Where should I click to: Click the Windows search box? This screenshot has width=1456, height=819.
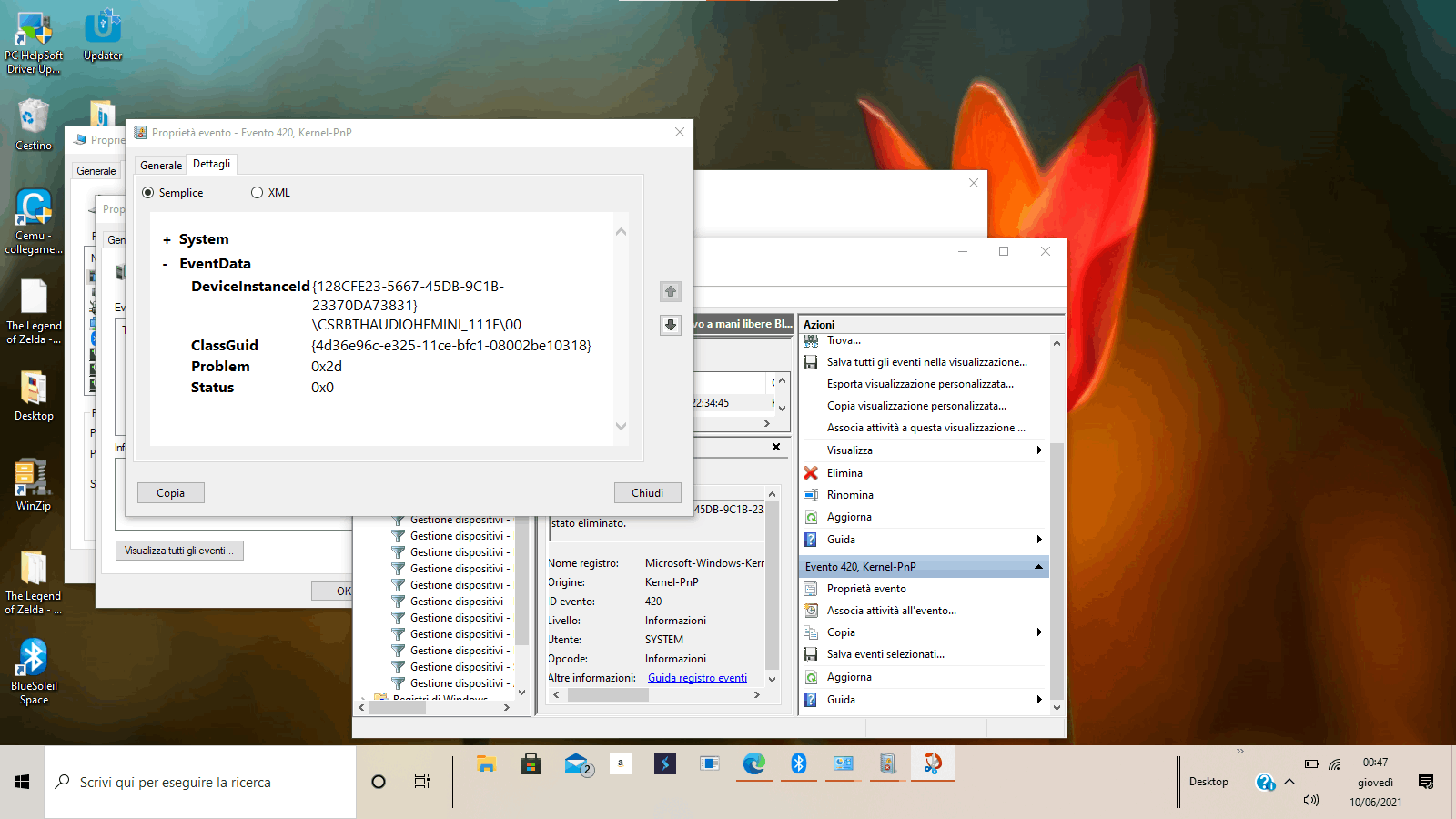(x=200, y=783)
